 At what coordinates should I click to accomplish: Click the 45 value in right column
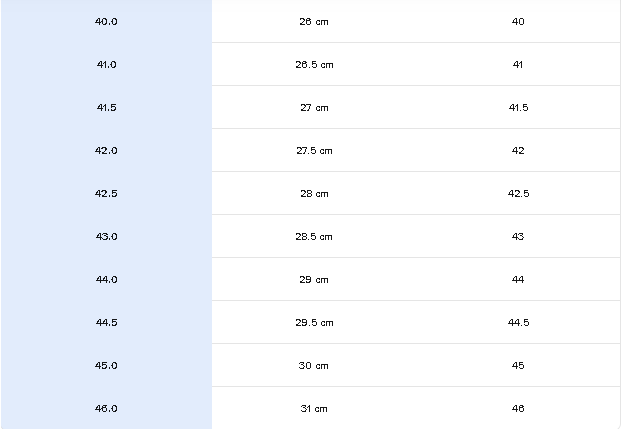518,365
